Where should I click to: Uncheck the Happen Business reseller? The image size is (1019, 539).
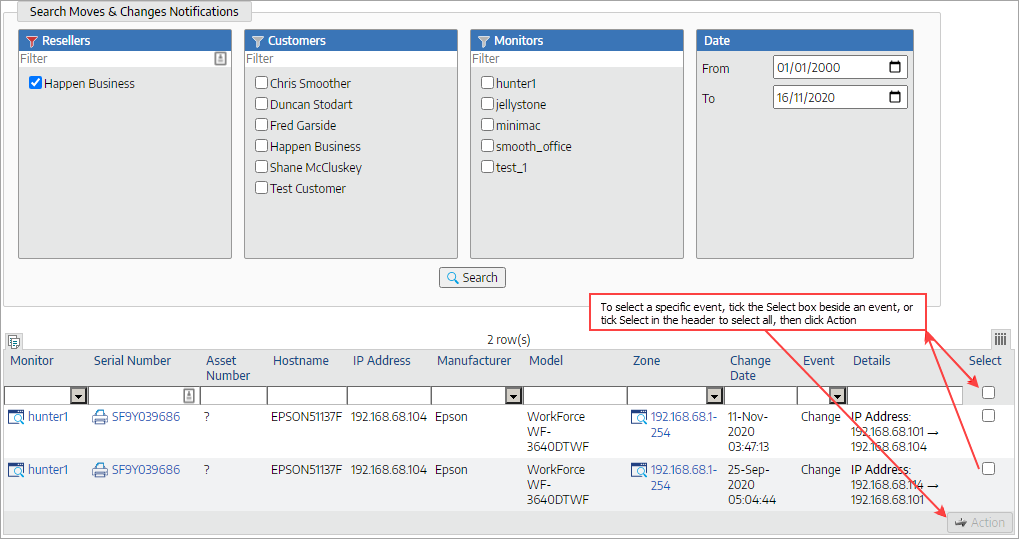36,83
